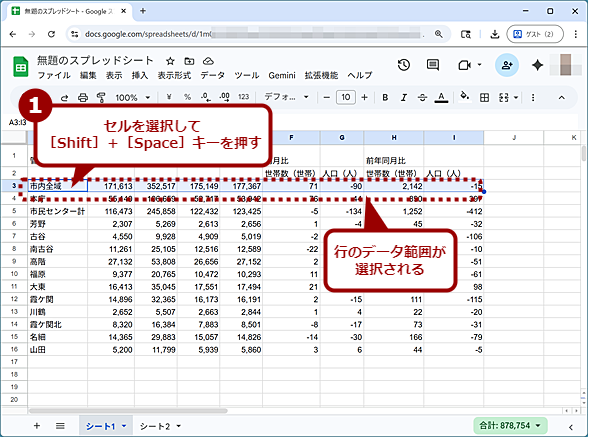Open the comments panel icon

pyautogui.click(x=433, y=65)
